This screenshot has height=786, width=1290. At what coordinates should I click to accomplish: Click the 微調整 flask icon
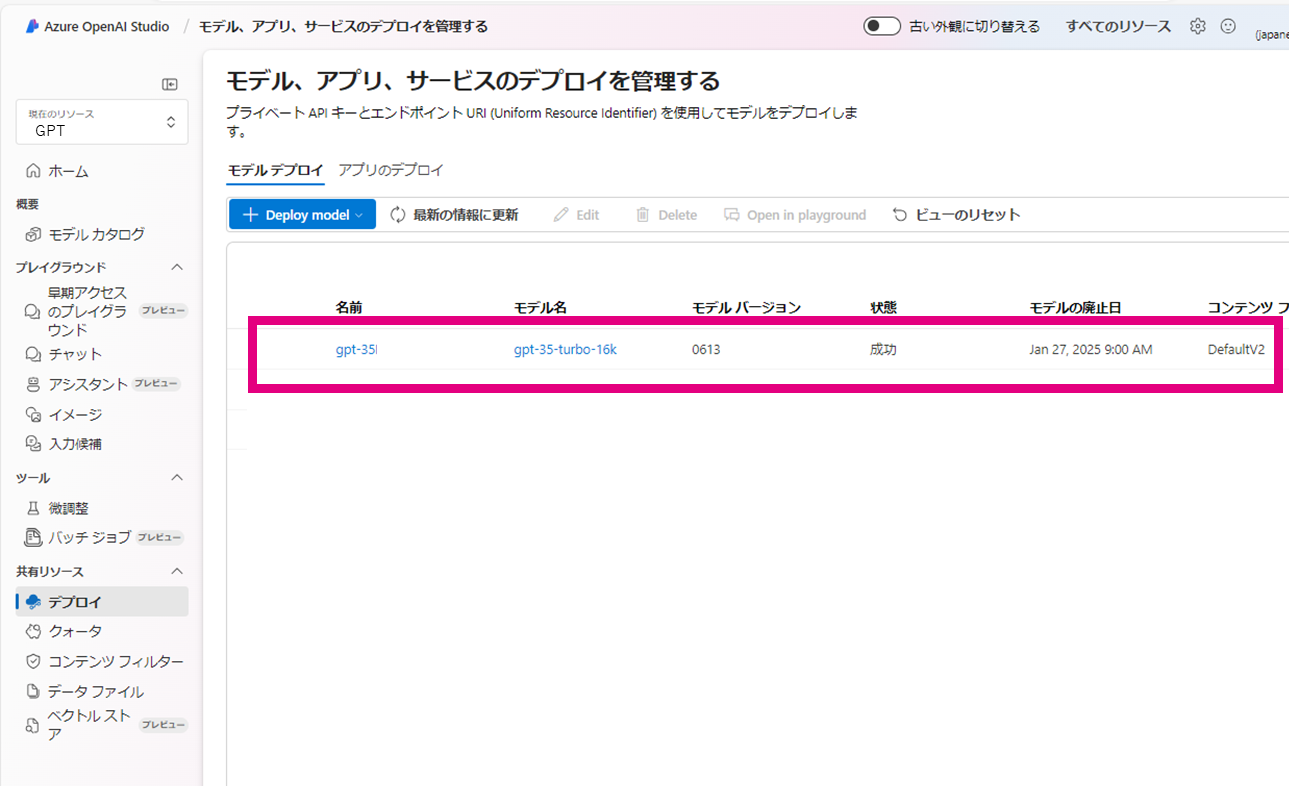(x=33, y=508)
